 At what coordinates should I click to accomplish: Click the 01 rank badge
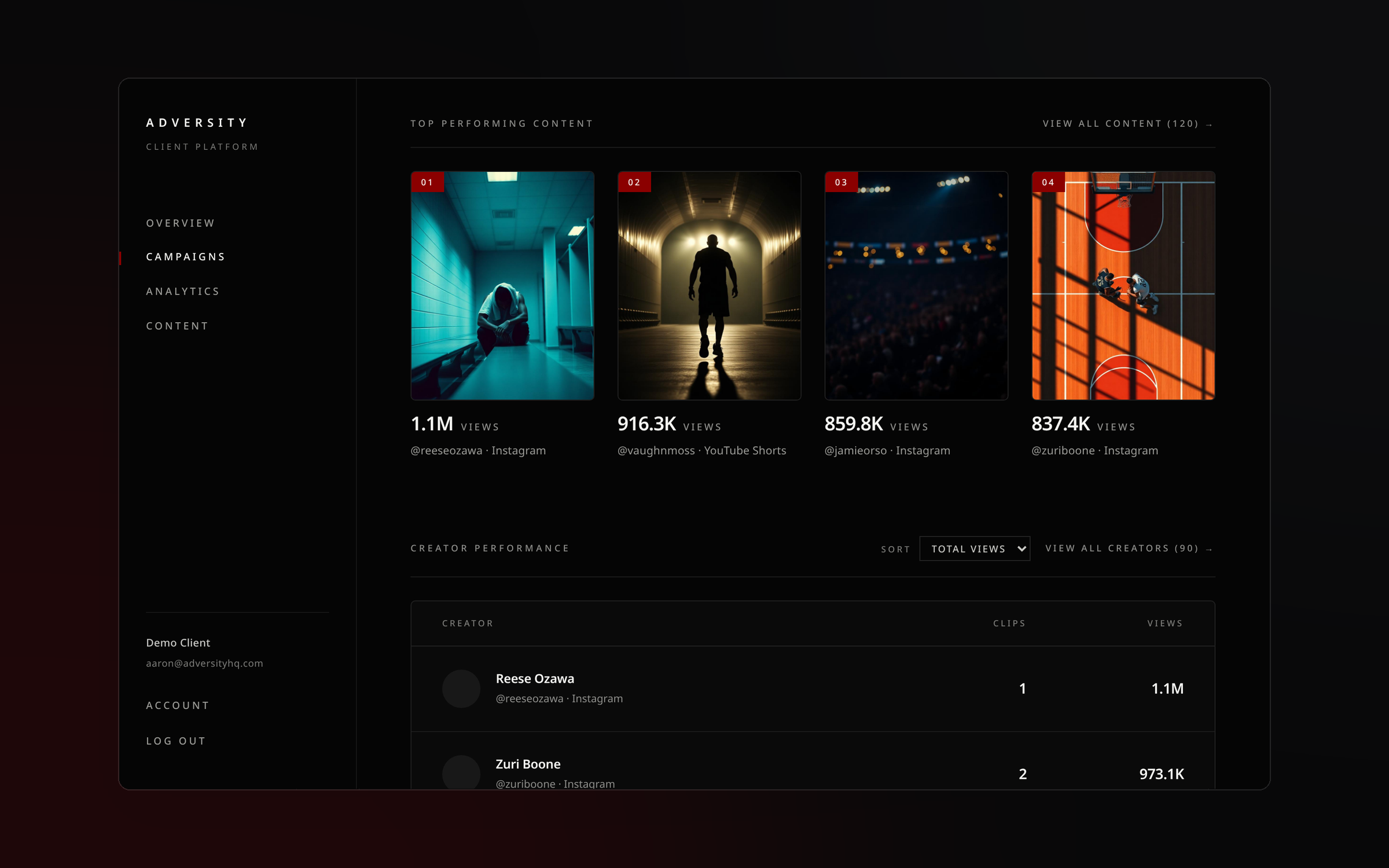click(x=427, y=182)
